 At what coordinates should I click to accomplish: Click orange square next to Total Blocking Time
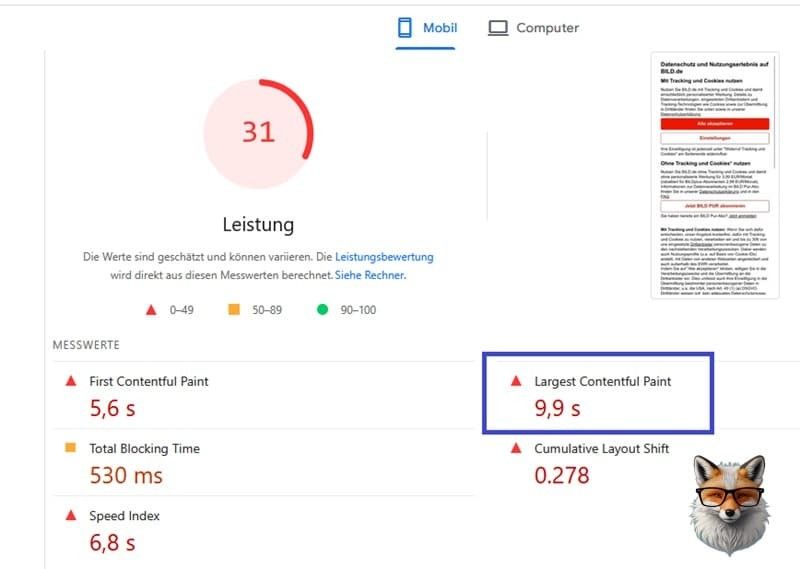click(70, 448)
